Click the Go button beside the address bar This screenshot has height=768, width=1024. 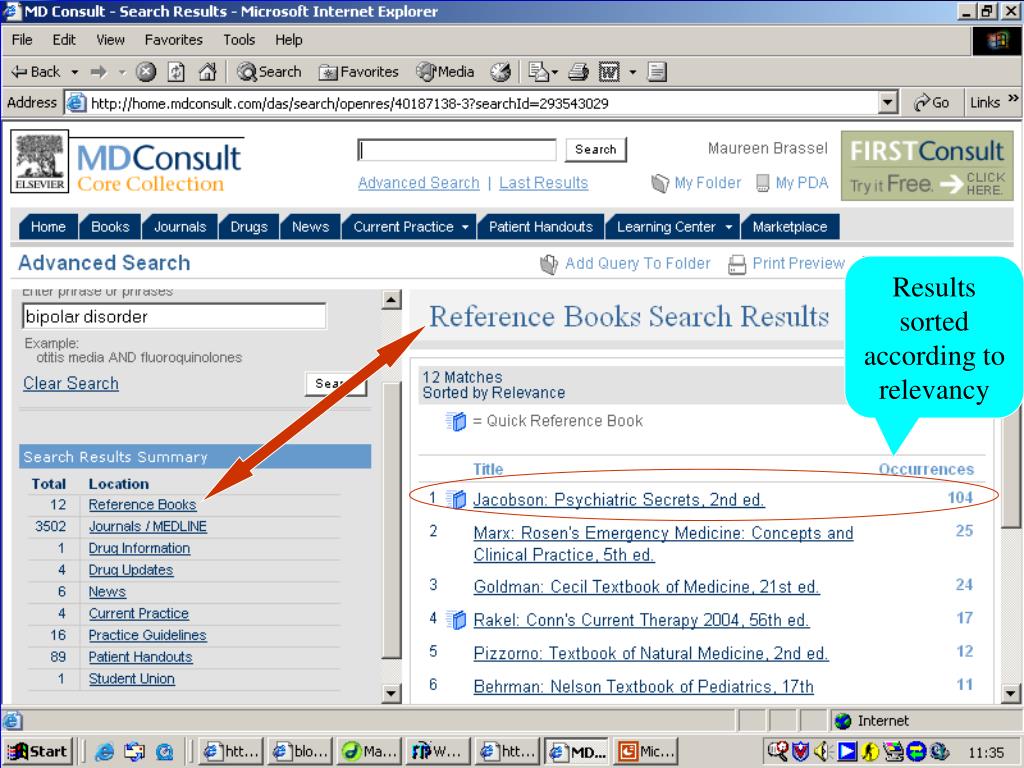coord(932,103)
